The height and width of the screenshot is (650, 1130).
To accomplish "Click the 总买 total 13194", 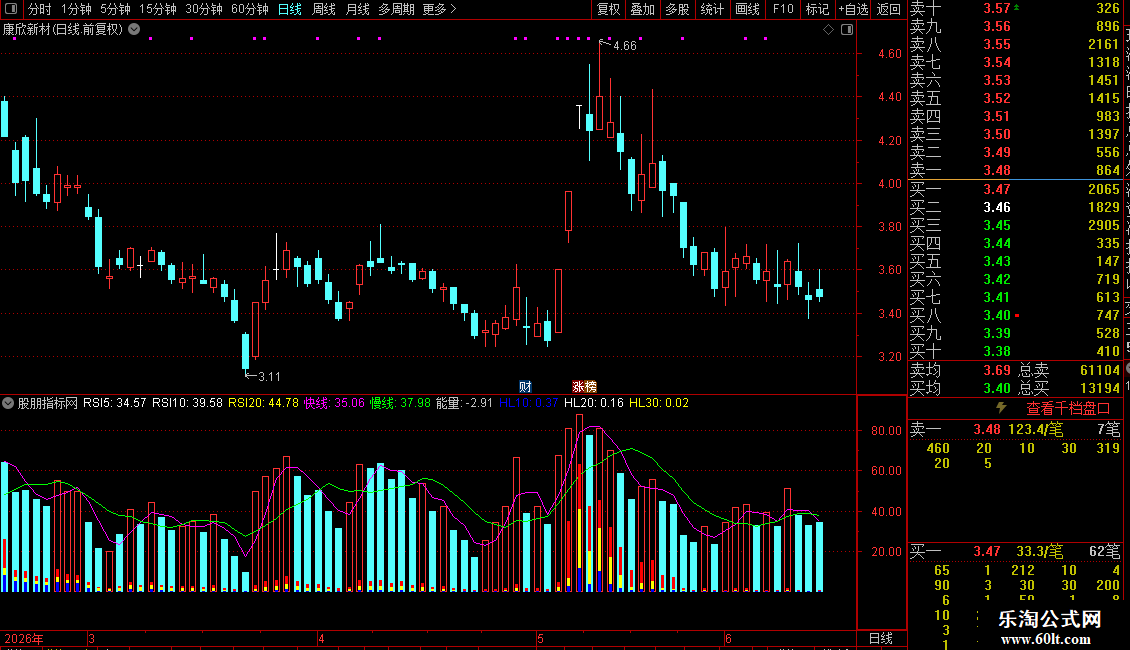I will click(x=1100, y=388).
